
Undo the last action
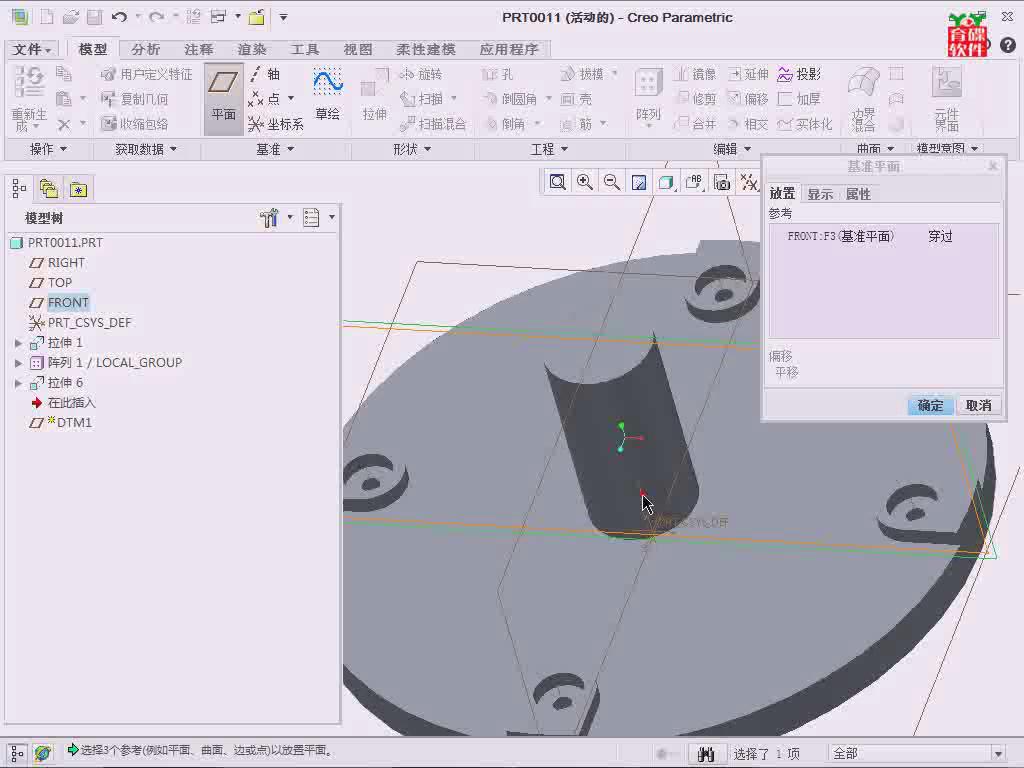pyautogui.click(x=119, y=17)
